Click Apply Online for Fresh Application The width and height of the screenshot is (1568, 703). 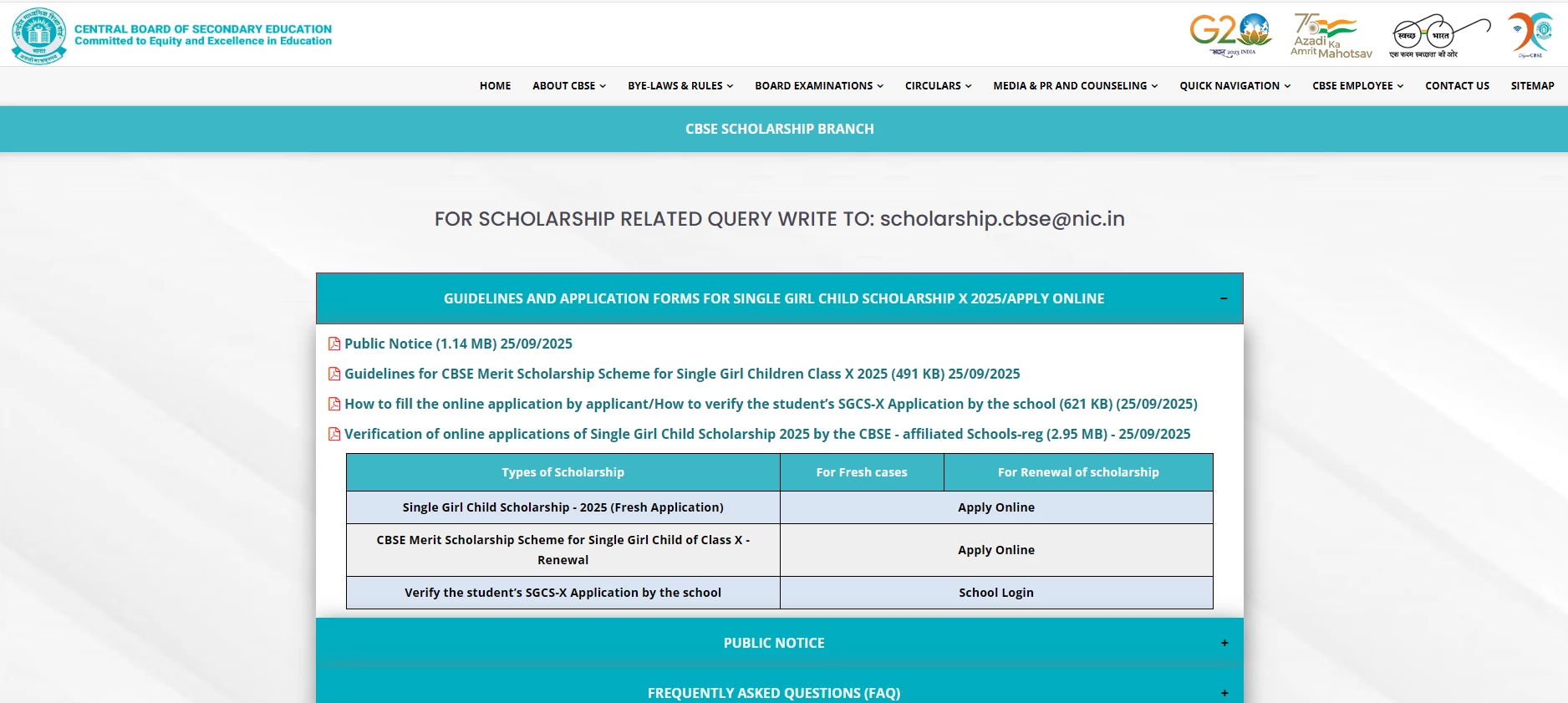[x=995, y=507]
